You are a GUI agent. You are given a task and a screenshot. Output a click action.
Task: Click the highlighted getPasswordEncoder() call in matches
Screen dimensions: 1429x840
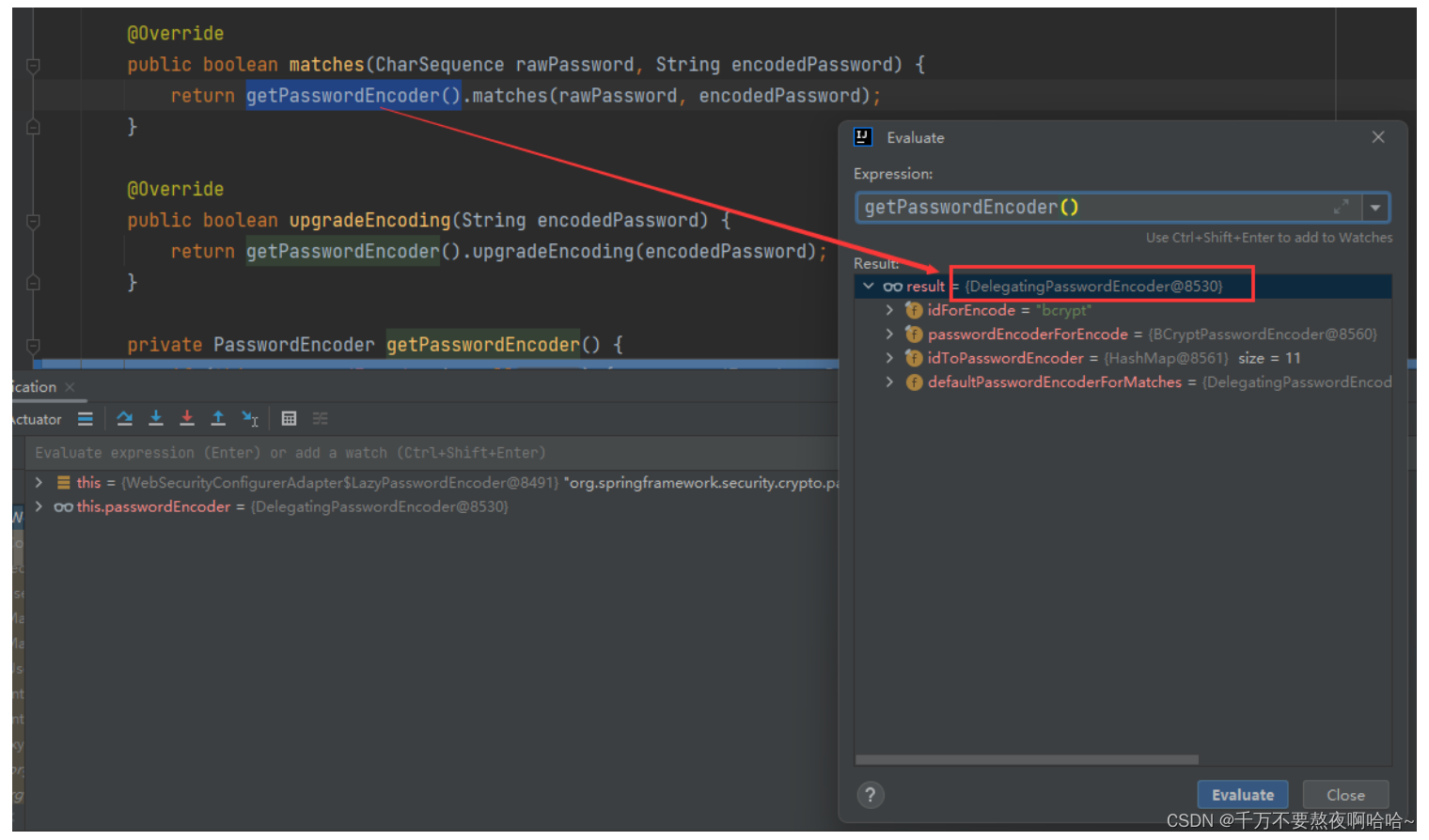coord(353,96)
